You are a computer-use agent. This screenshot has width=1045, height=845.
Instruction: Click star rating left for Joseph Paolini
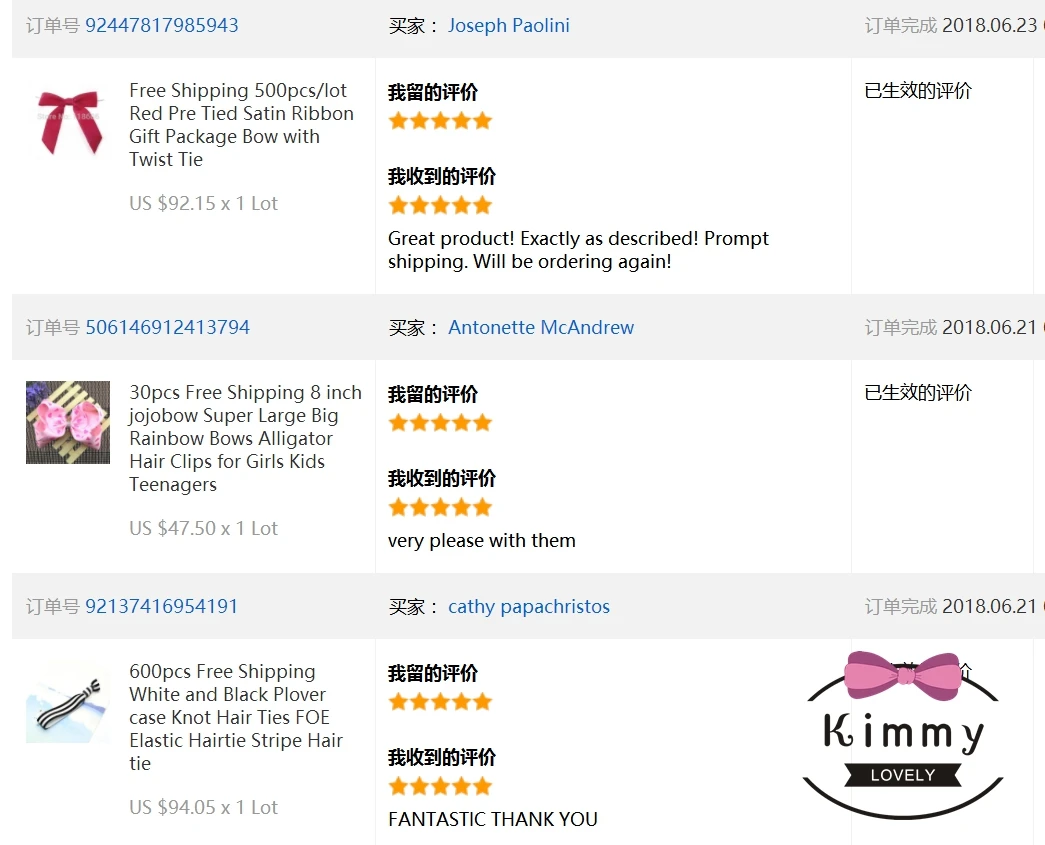(x=440, y=121)
